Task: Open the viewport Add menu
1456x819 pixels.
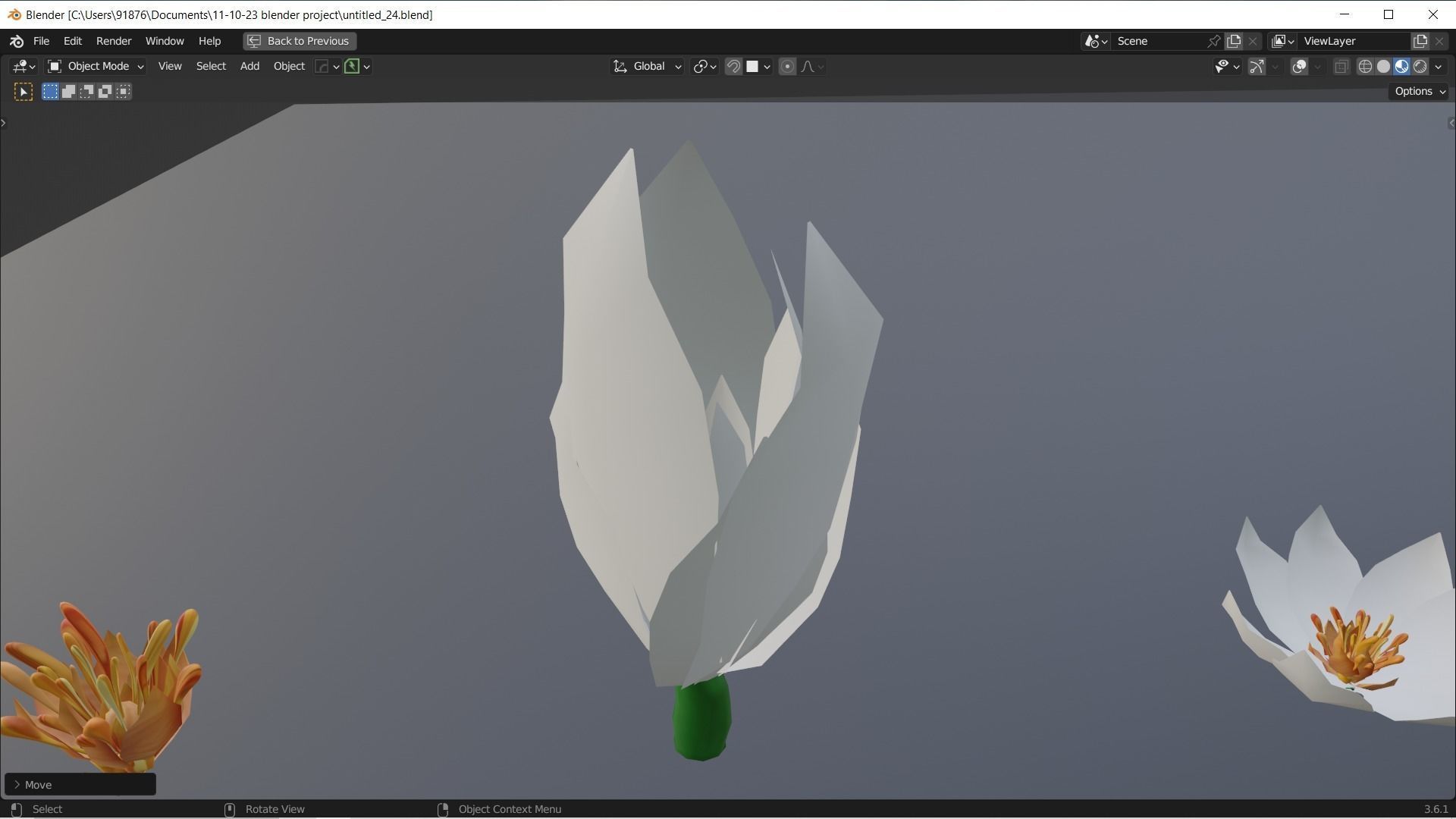Action: pyautogui.click(x=249, y=67)
